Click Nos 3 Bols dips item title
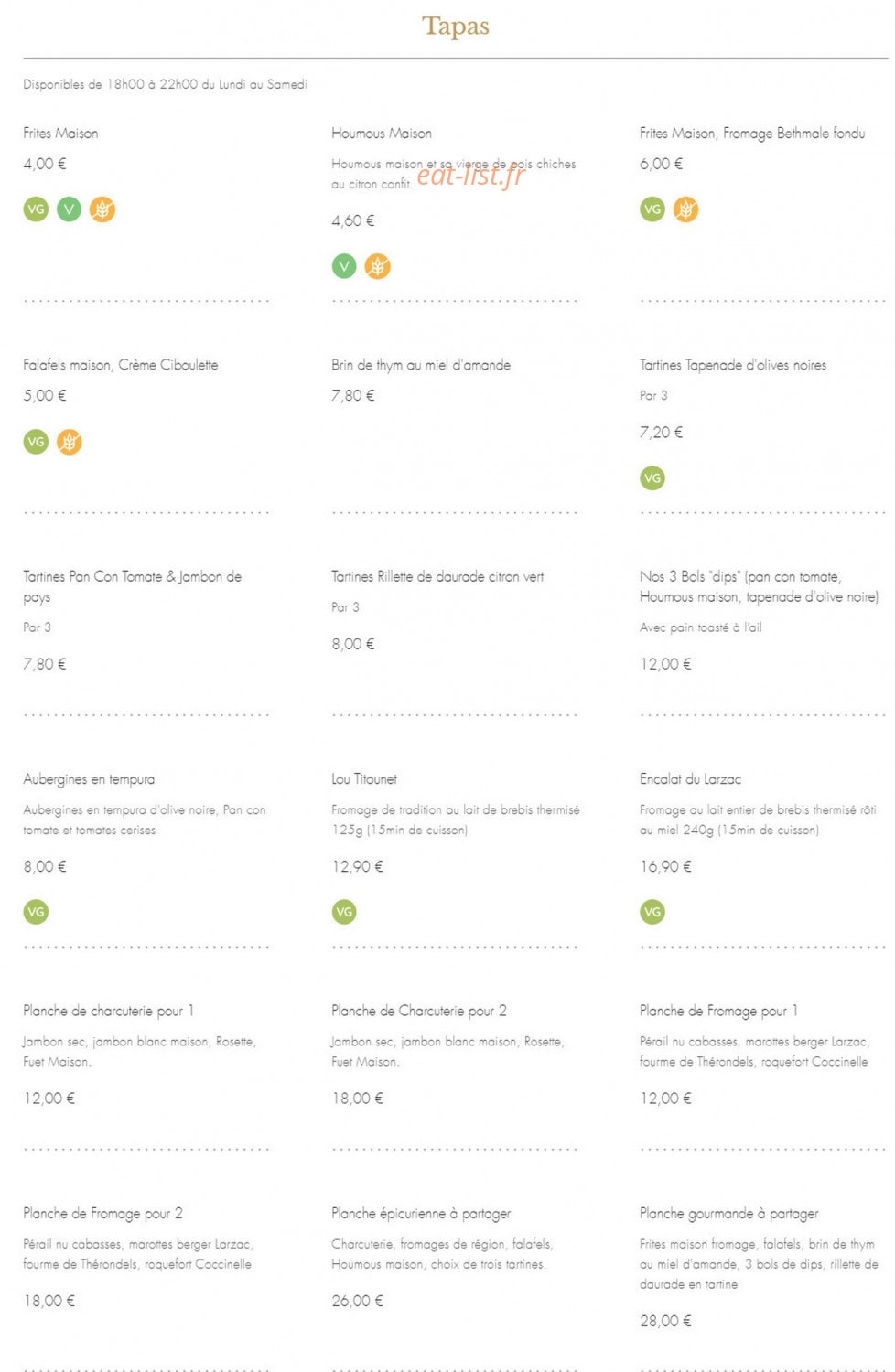This screenshot has width=895, height=1372. [759, 586]
